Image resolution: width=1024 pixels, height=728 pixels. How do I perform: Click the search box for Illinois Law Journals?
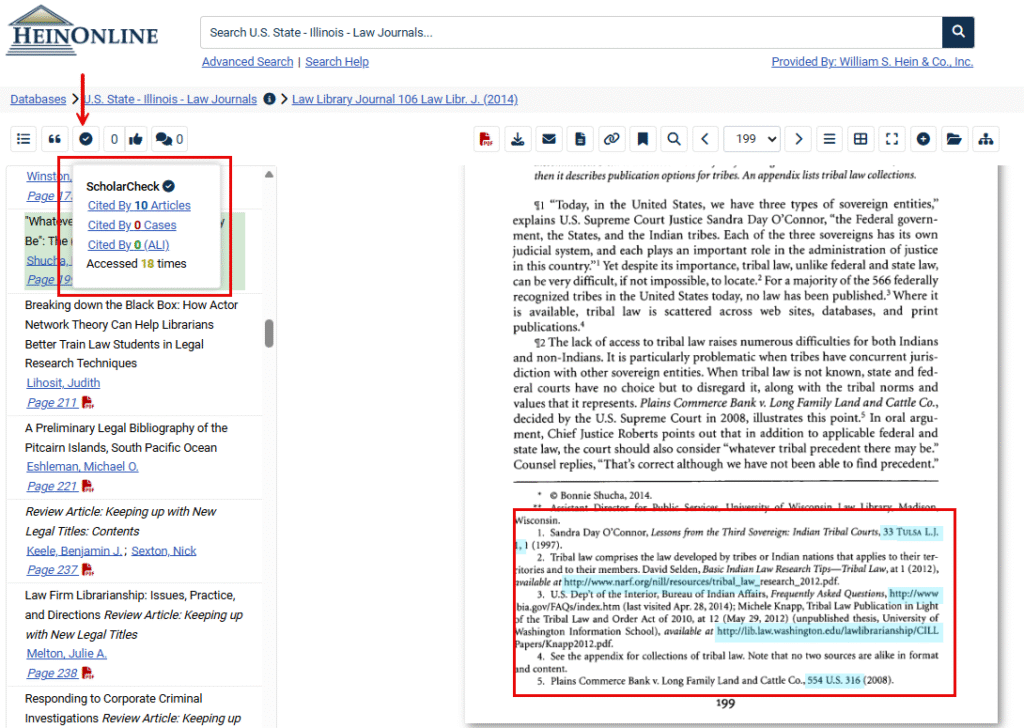(570, 32)
